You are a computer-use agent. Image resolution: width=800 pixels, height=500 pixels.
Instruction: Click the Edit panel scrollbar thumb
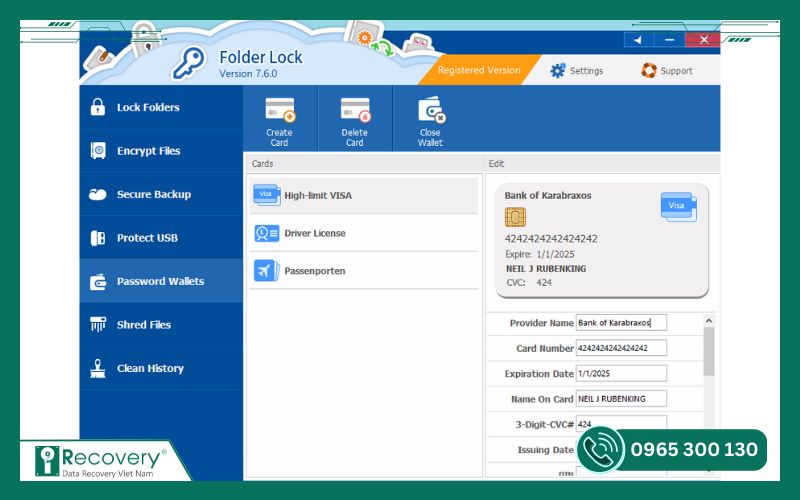[x=709, y=352]
